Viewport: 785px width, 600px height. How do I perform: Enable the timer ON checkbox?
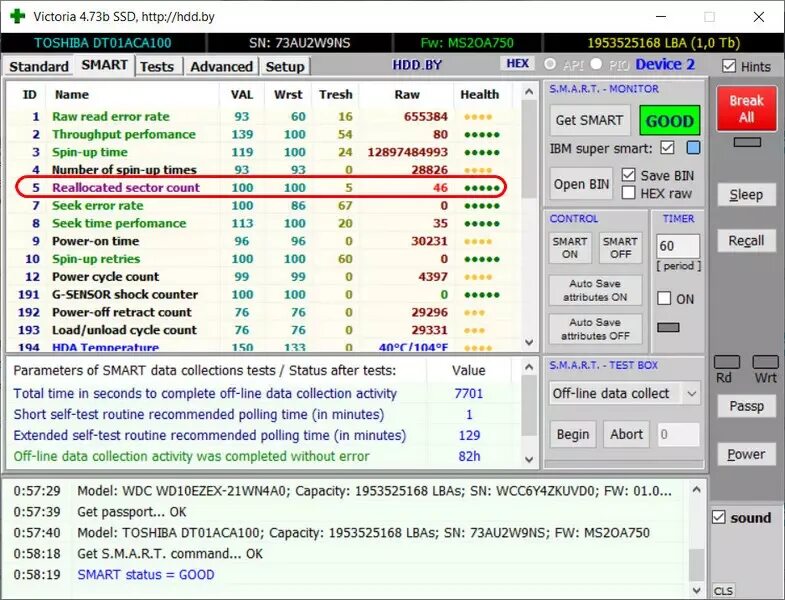tap(664, 298)
